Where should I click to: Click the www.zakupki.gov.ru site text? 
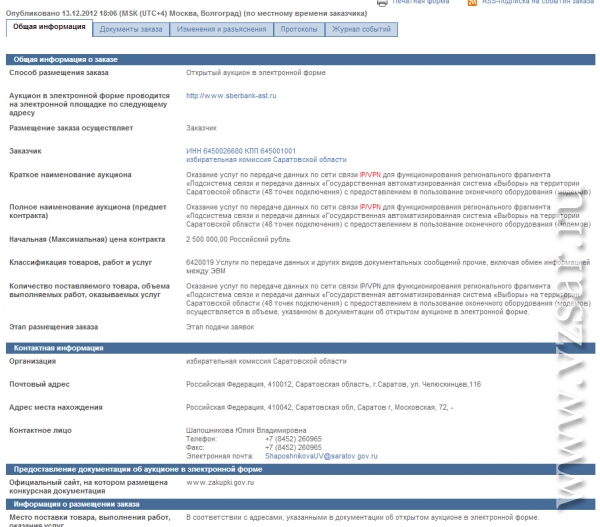(x=220, y=483)
